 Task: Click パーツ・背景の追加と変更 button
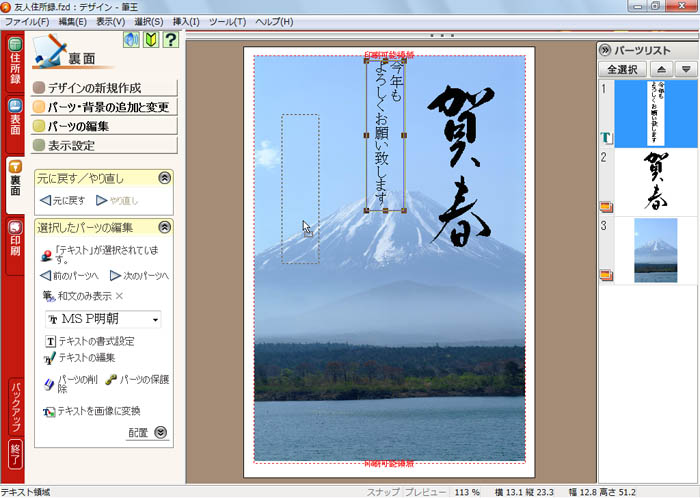click(x=107, y=107)
